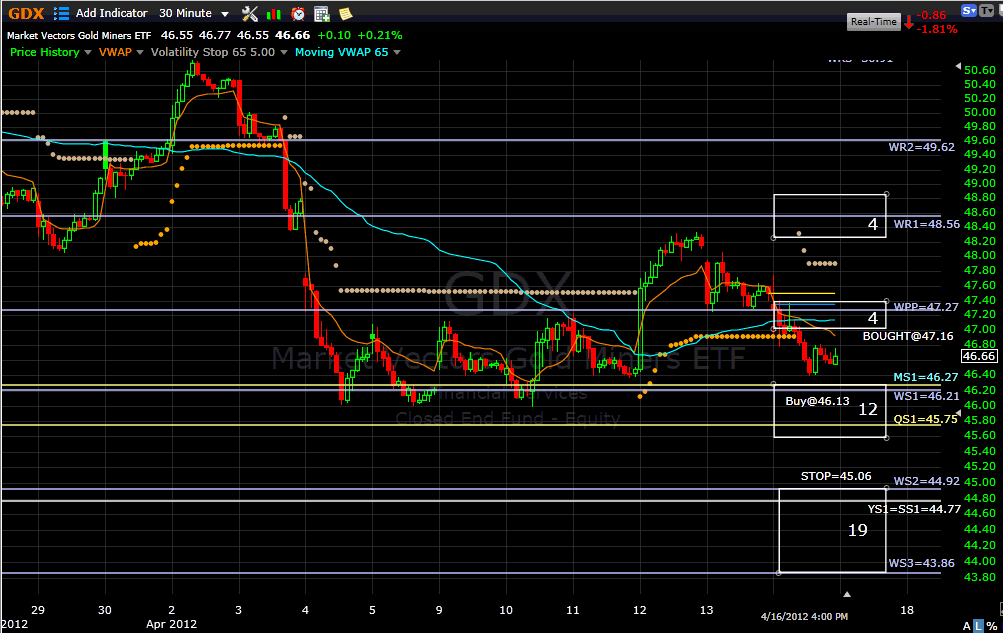Click the 4/16/2012 4:00 PM date stamp
This screenshot has height=633, width=1003.
tap(804, 616)
